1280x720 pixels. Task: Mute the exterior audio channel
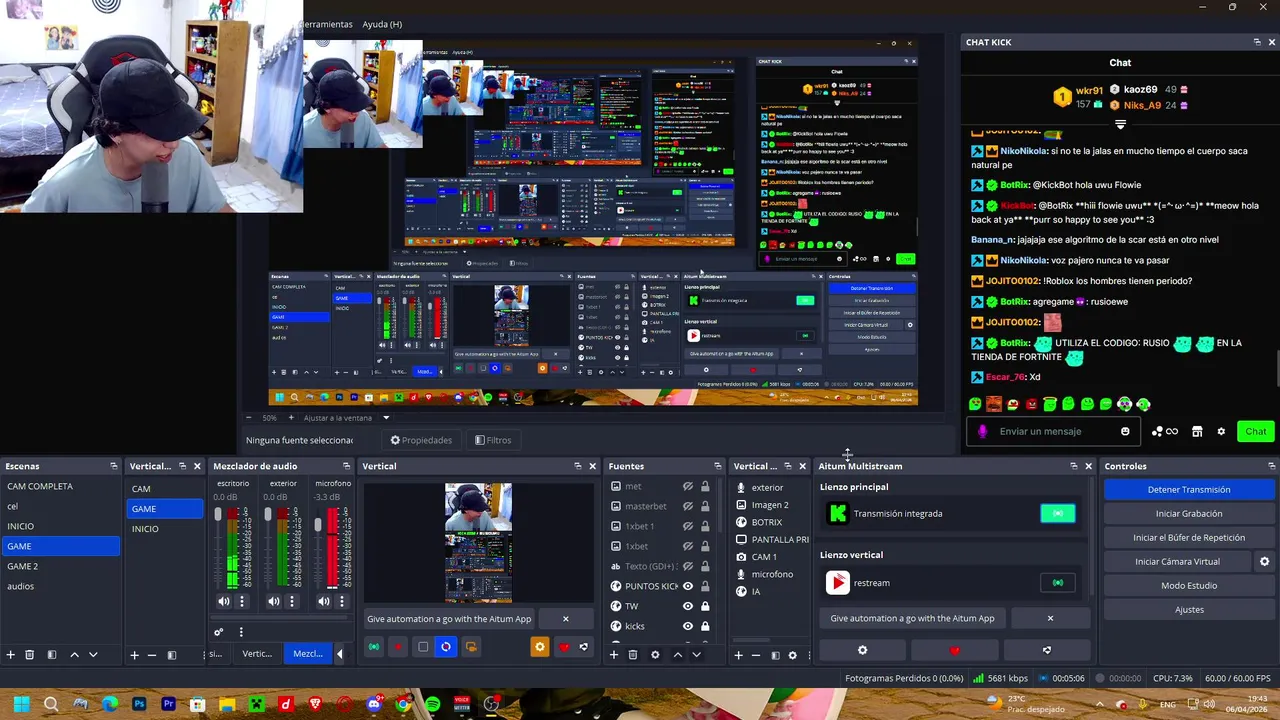[x=274, y=601]
